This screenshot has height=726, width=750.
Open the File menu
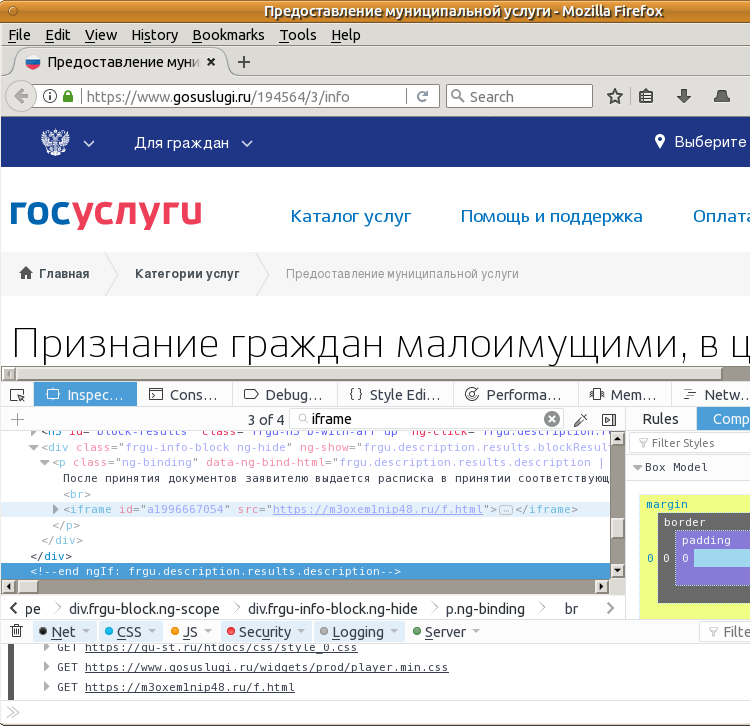(x=20, y=35)
